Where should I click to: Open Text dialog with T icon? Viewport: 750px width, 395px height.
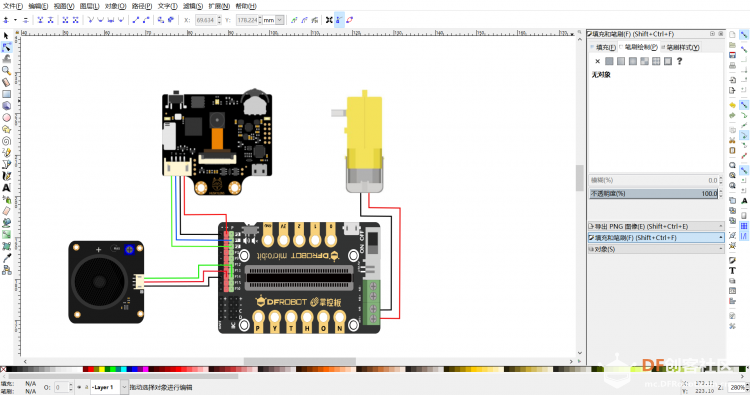coord(732,270)
